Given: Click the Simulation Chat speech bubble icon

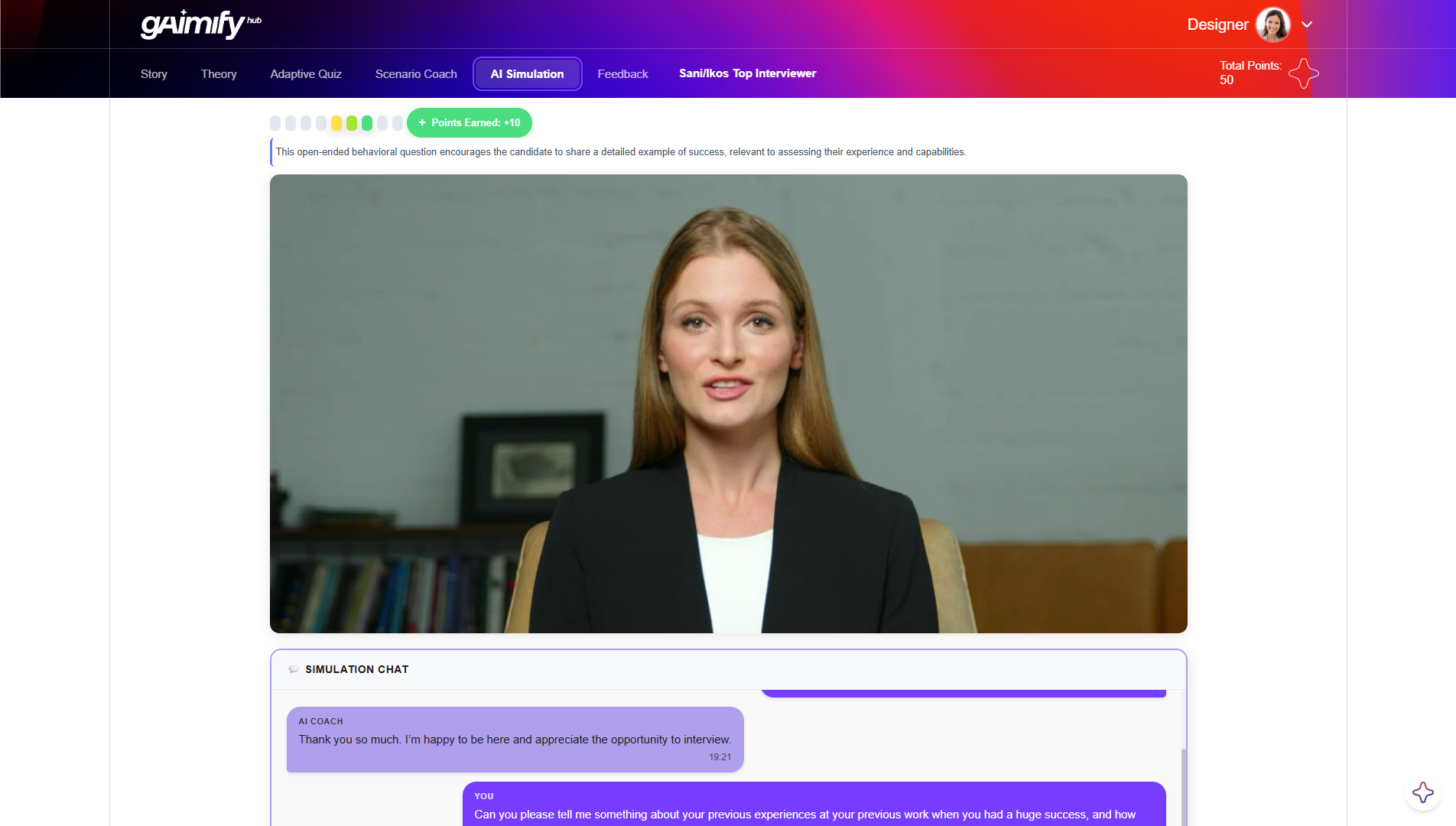Looking at the screenshot, I should pos(293,669).
